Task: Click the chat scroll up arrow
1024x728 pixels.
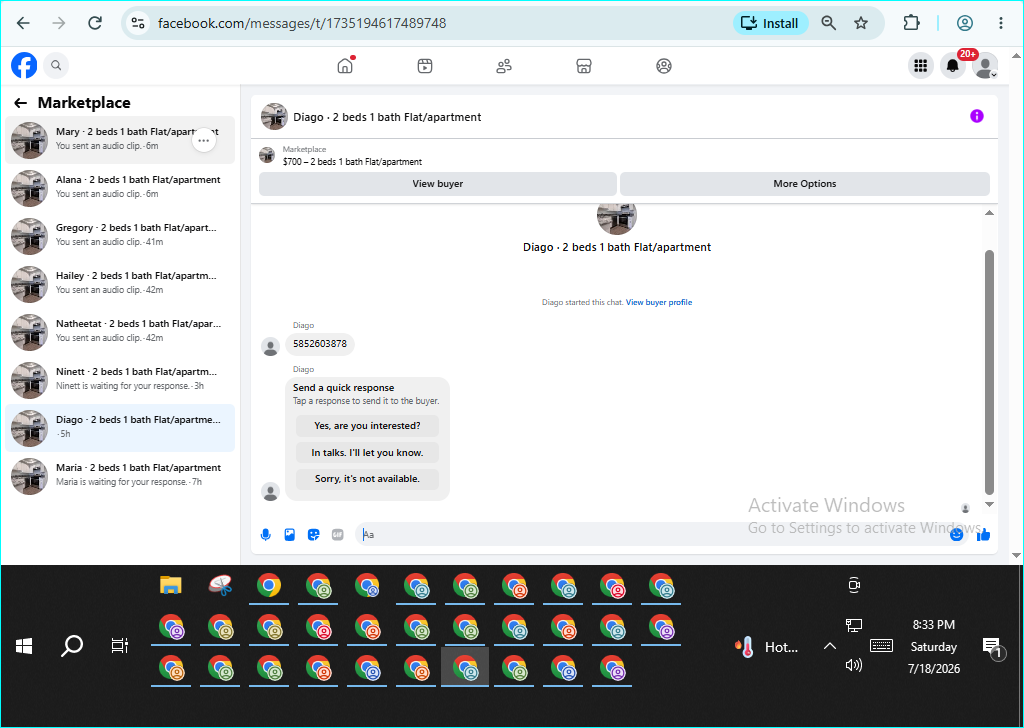Action: click(x=989, y=213)
